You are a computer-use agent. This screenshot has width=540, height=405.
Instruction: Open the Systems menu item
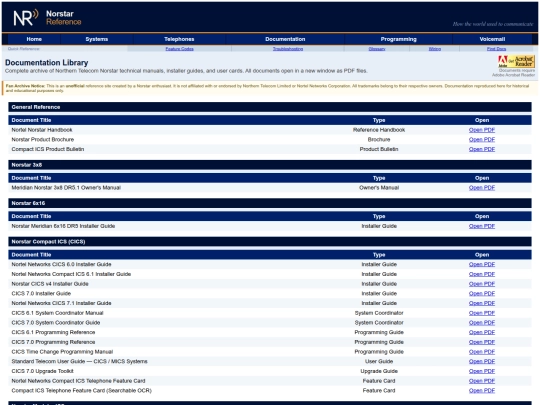point(97,39)
